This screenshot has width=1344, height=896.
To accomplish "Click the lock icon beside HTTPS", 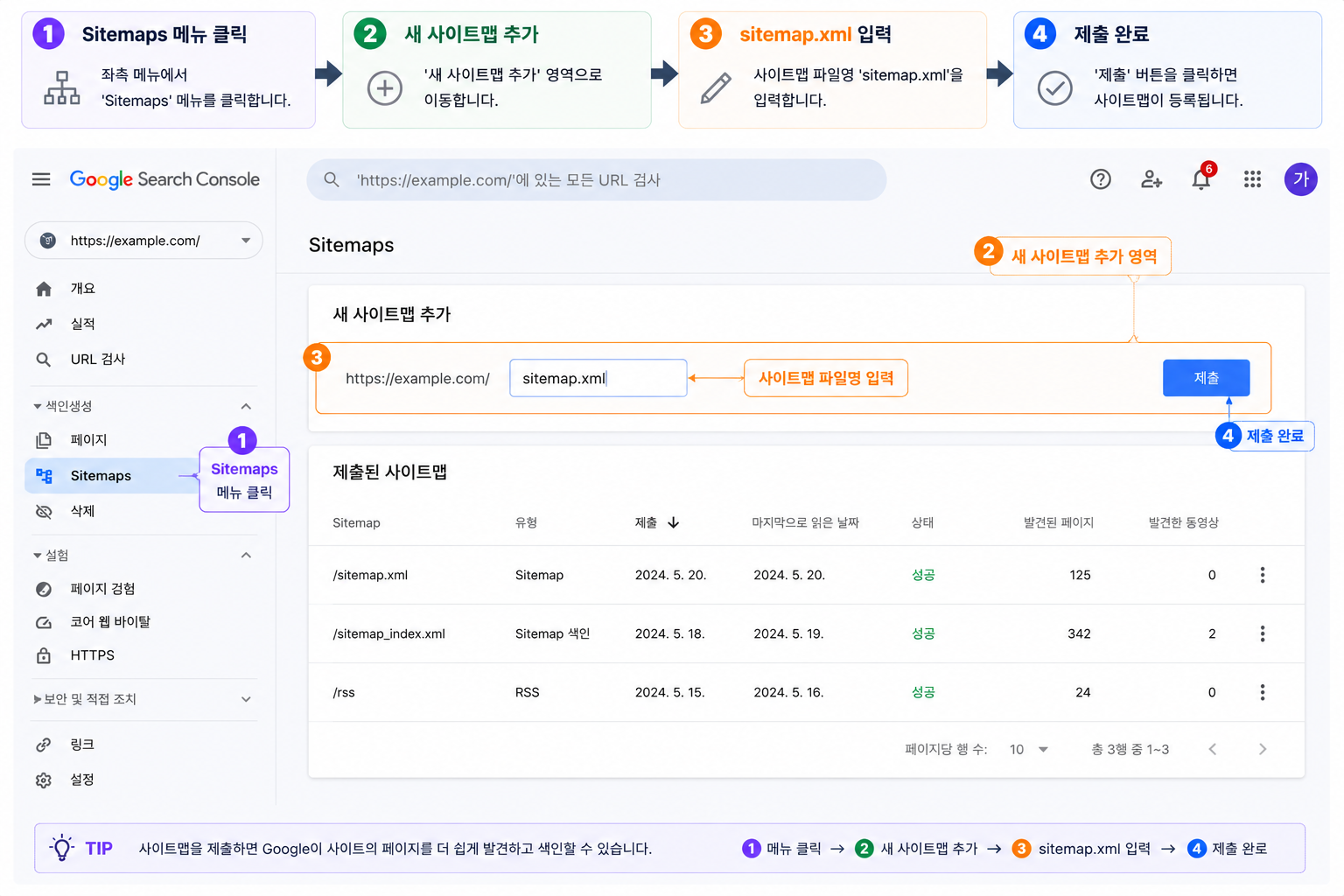I will [x=44, y=655].
